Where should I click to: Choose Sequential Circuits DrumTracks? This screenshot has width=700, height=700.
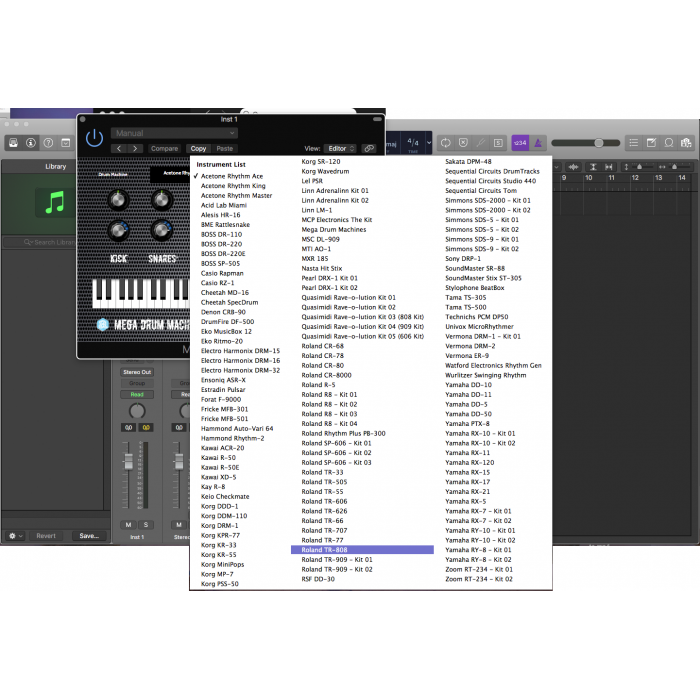point(493,171)
